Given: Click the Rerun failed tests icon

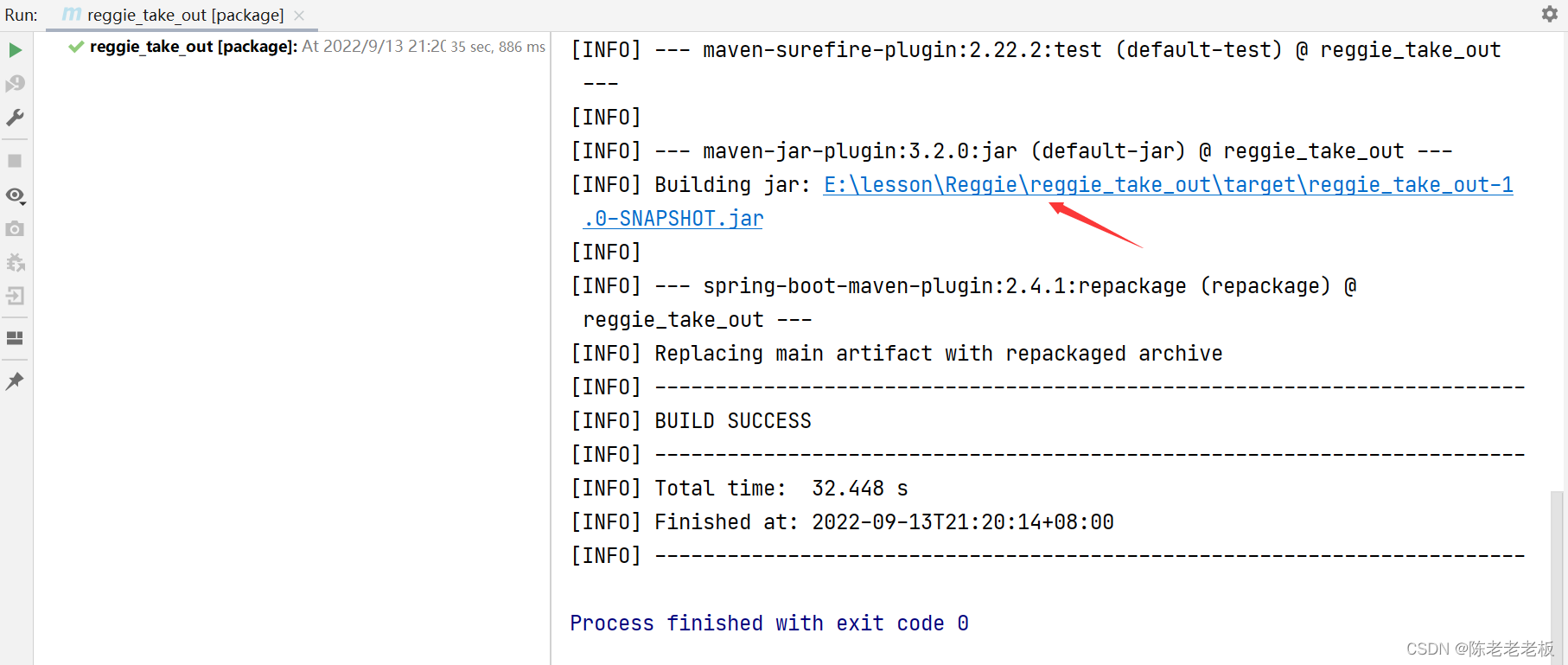Looking at the screenshot, I should 15,84.
